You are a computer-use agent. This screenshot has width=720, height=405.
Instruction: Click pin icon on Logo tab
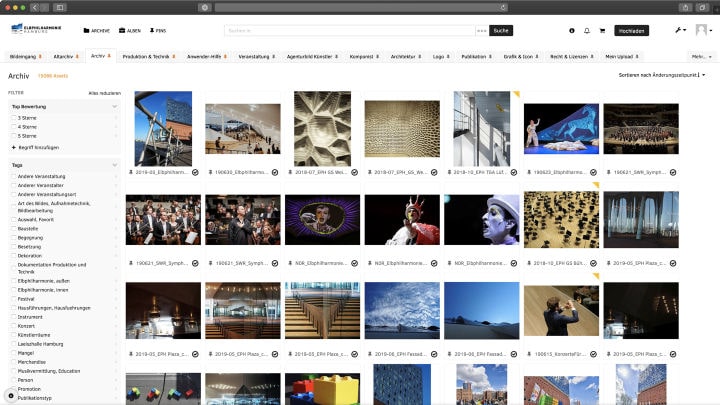(x=448, y=56)
